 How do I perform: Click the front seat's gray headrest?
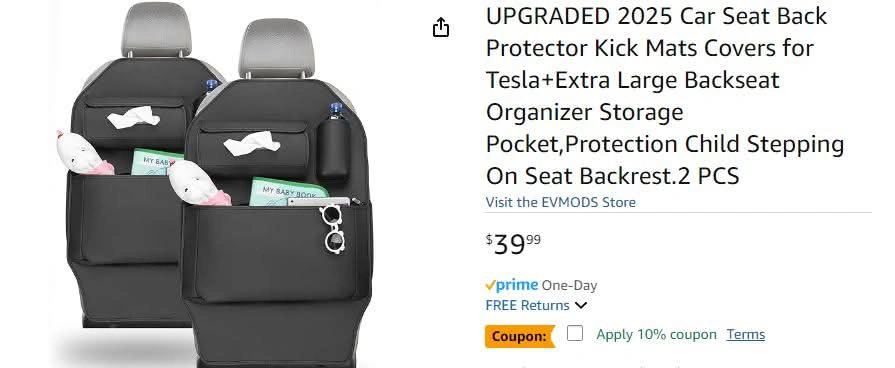[276, 48]
